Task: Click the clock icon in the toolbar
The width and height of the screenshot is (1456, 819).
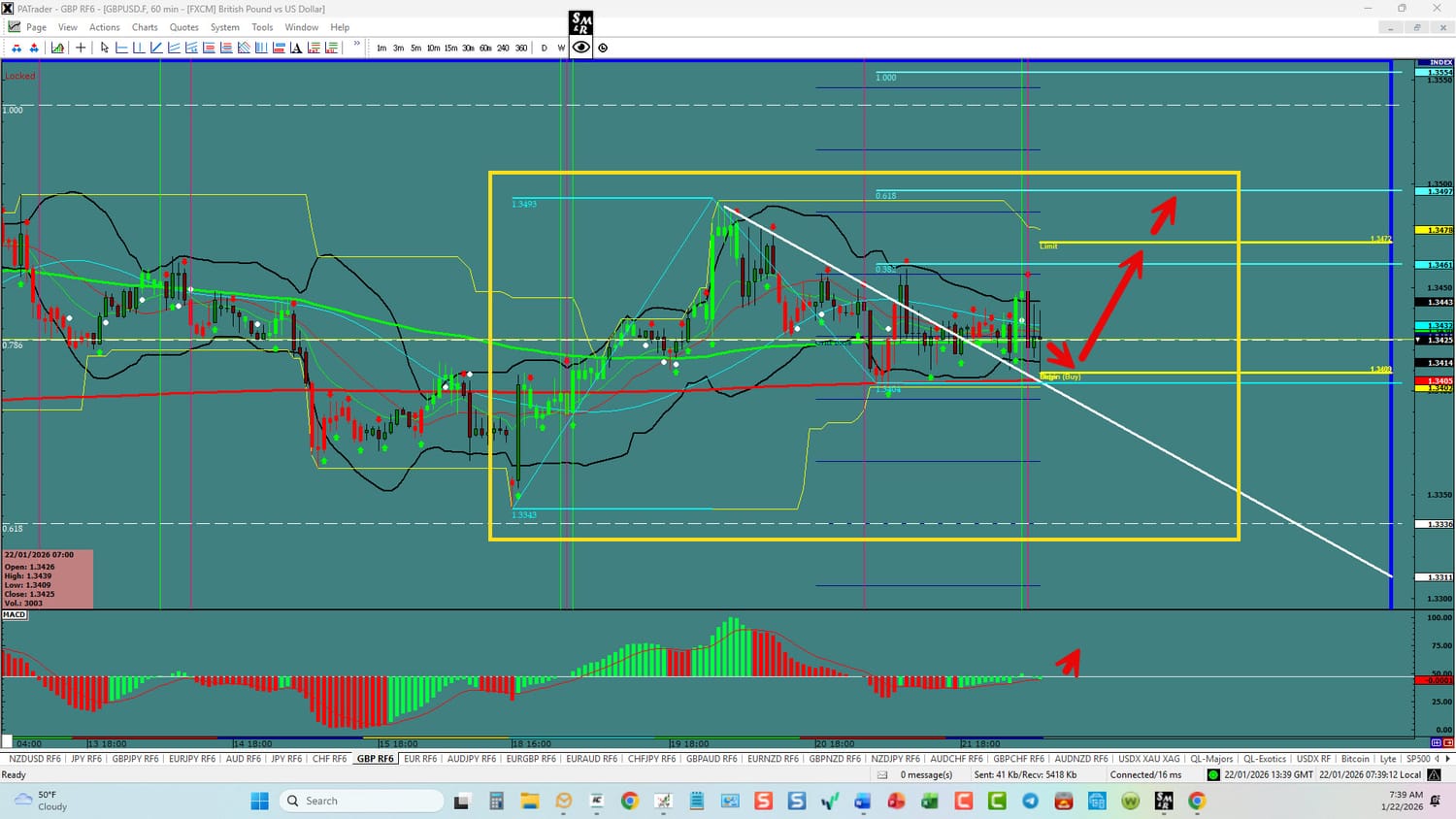Action: tap(603, 48)
